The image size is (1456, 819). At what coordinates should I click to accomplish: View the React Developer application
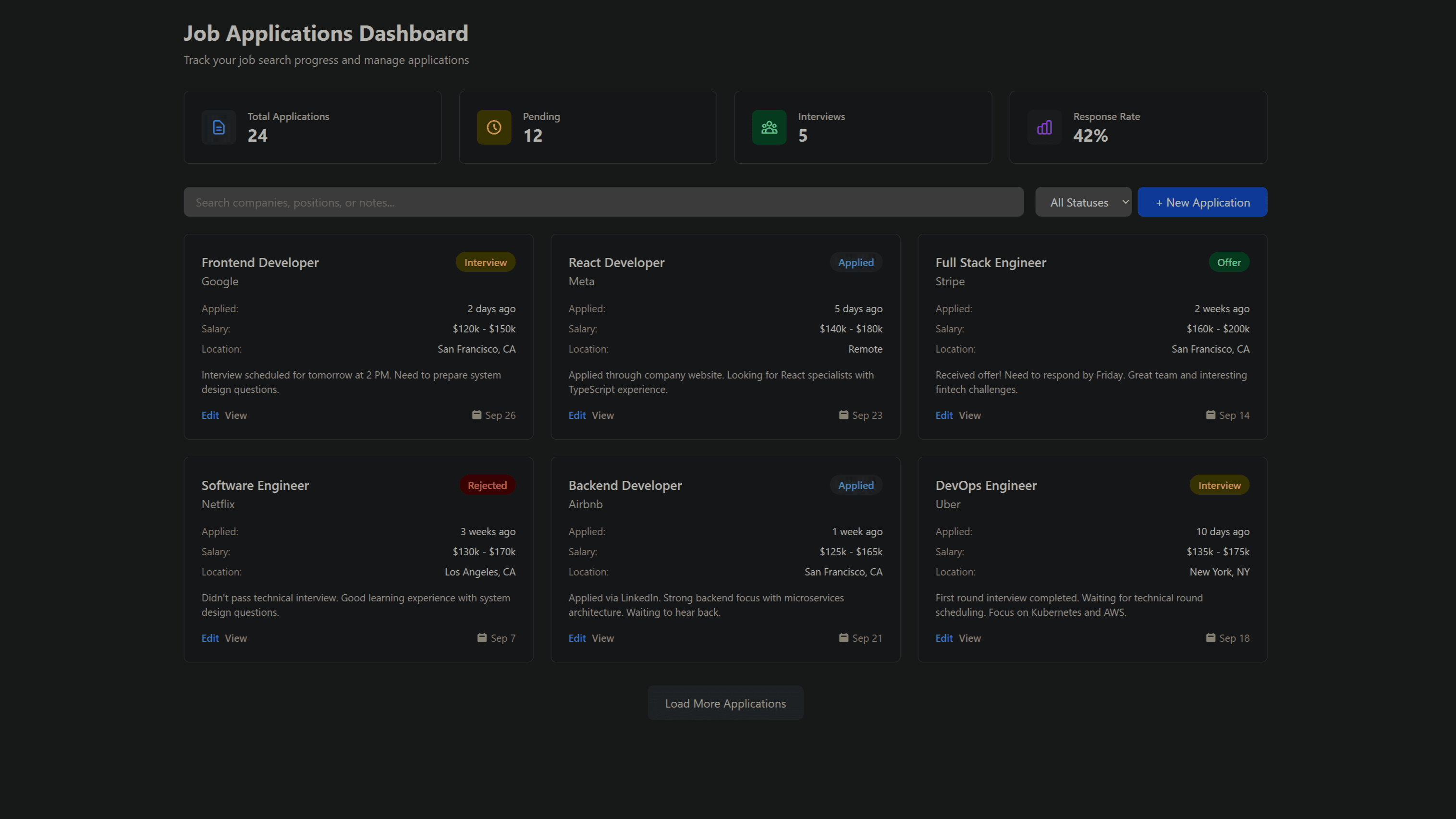[x=602, y=415]
